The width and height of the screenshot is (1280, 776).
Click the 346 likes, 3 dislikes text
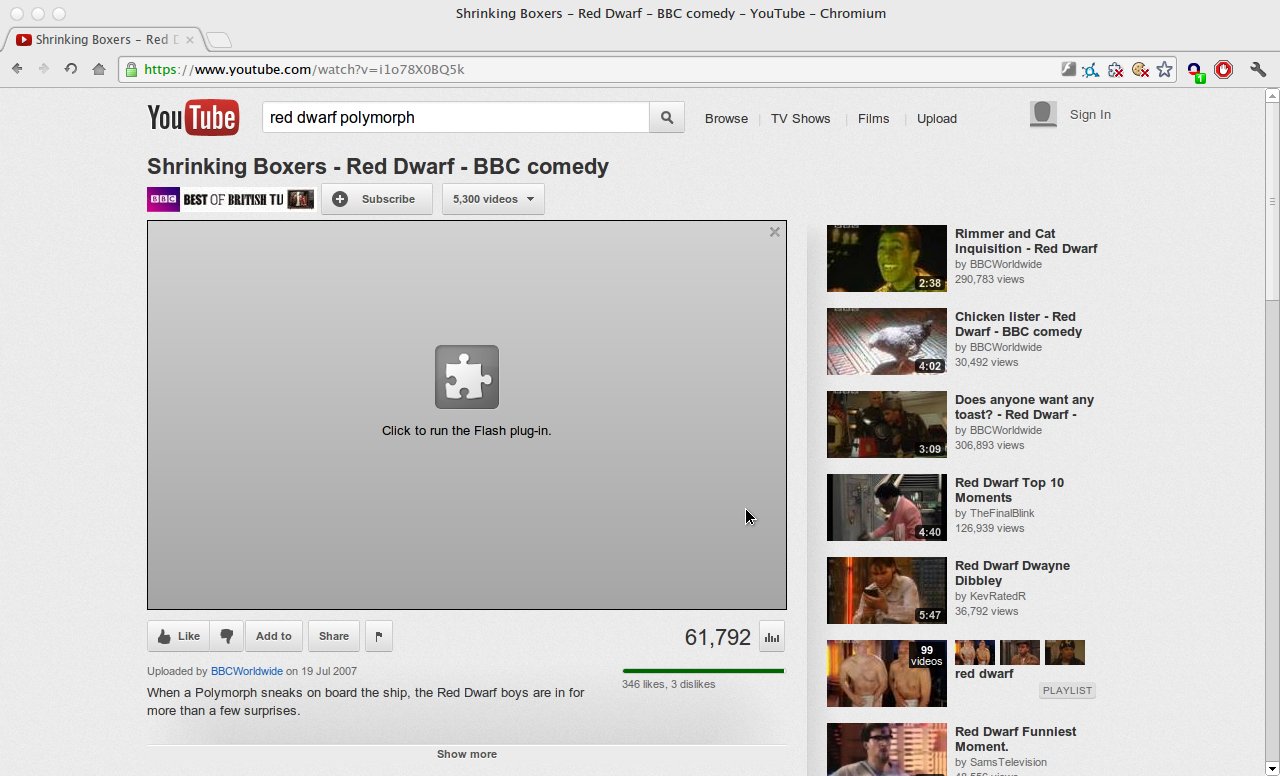pos(668,684)
